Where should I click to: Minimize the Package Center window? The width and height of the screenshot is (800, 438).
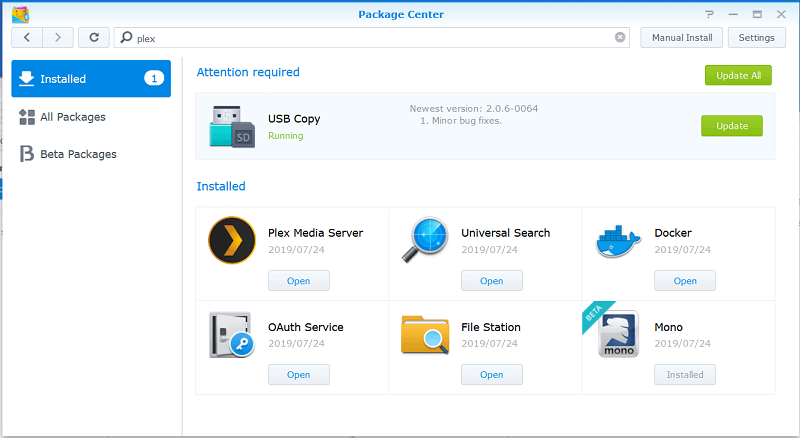(x=733, y=14)
